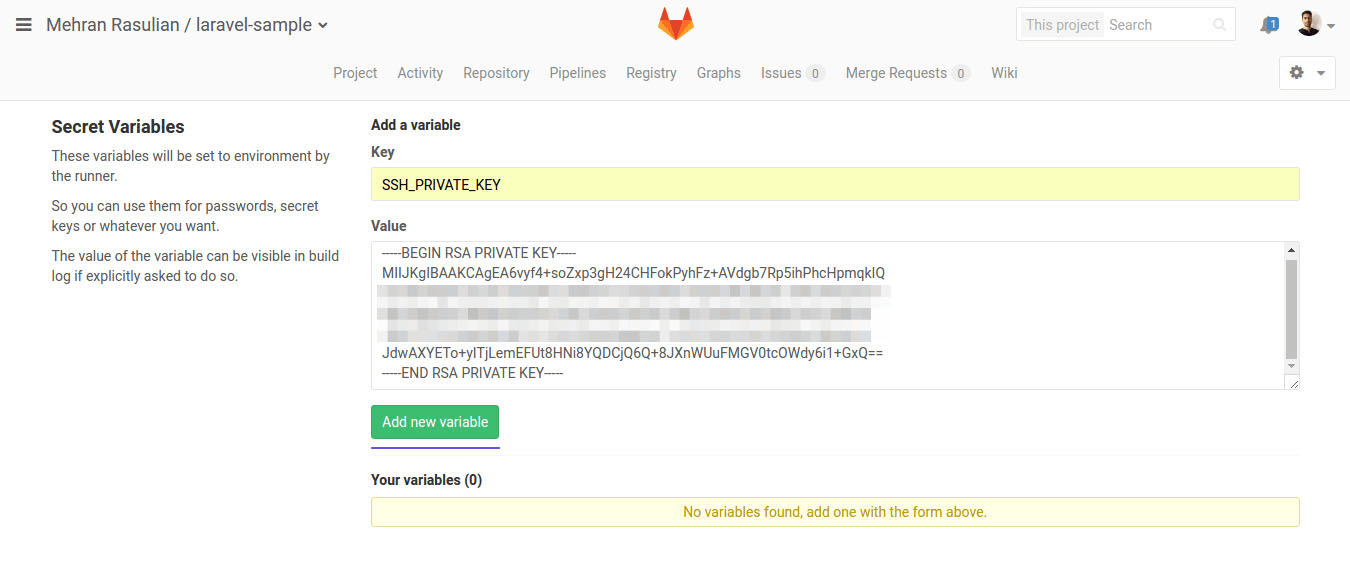
Task: Open the notifications bell icon
Action: coord(1269,25)
